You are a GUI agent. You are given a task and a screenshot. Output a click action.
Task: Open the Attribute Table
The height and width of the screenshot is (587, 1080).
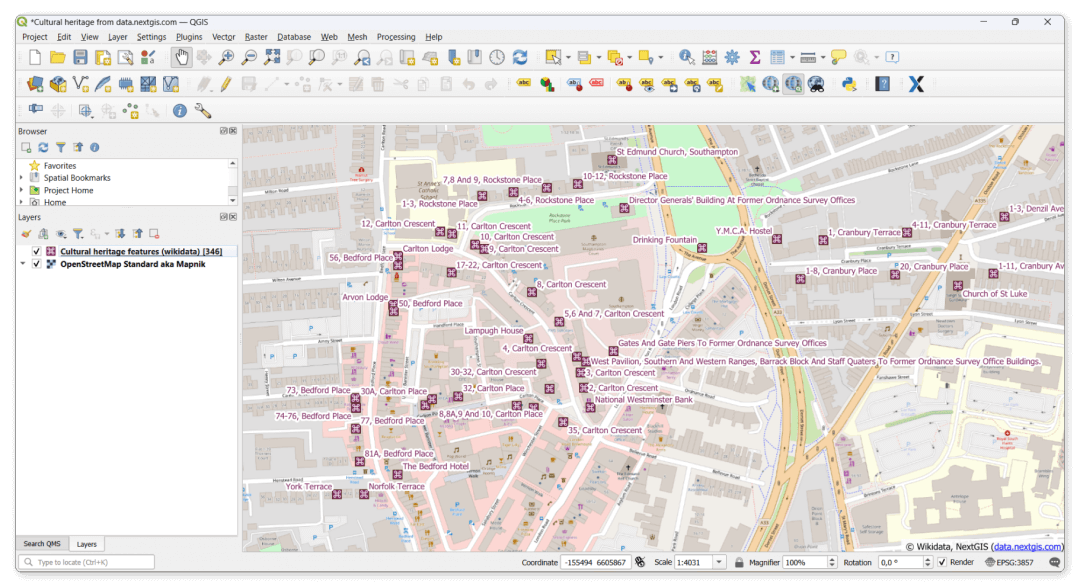779,57
